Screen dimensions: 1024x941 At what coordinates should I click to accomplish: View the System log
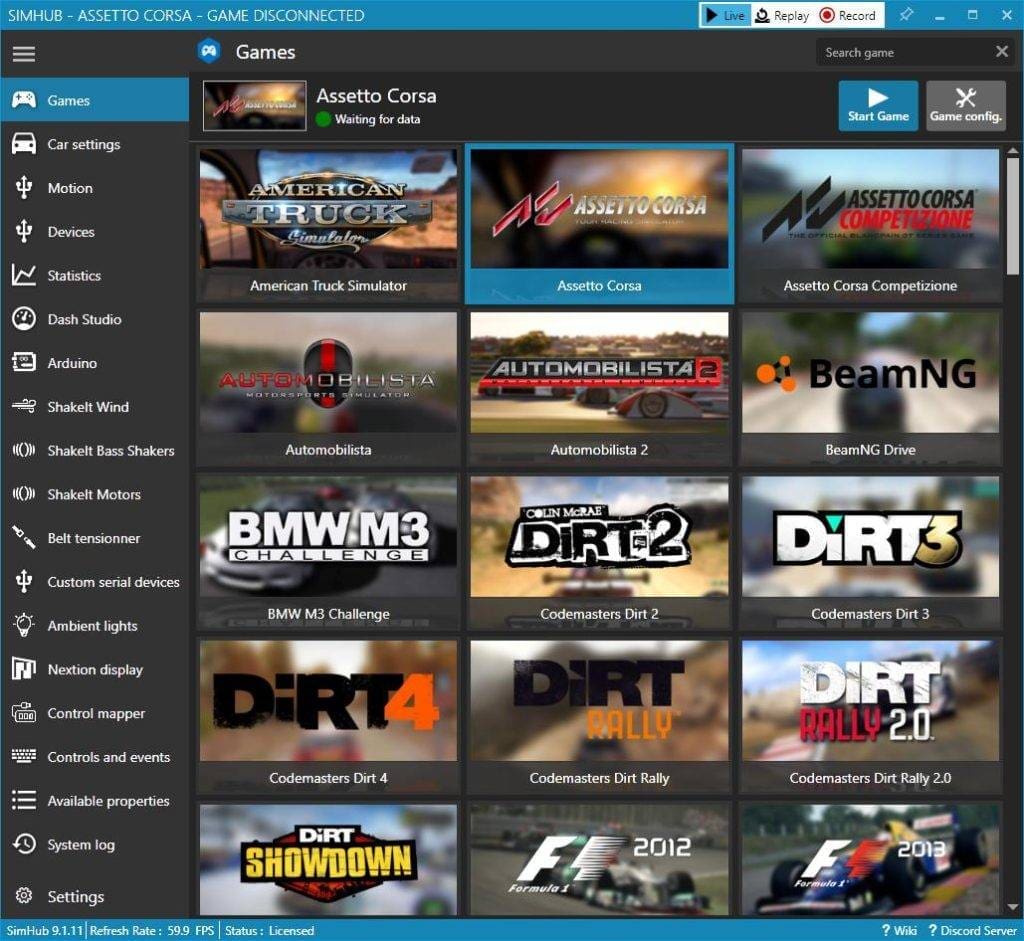[x=79, y=844]
